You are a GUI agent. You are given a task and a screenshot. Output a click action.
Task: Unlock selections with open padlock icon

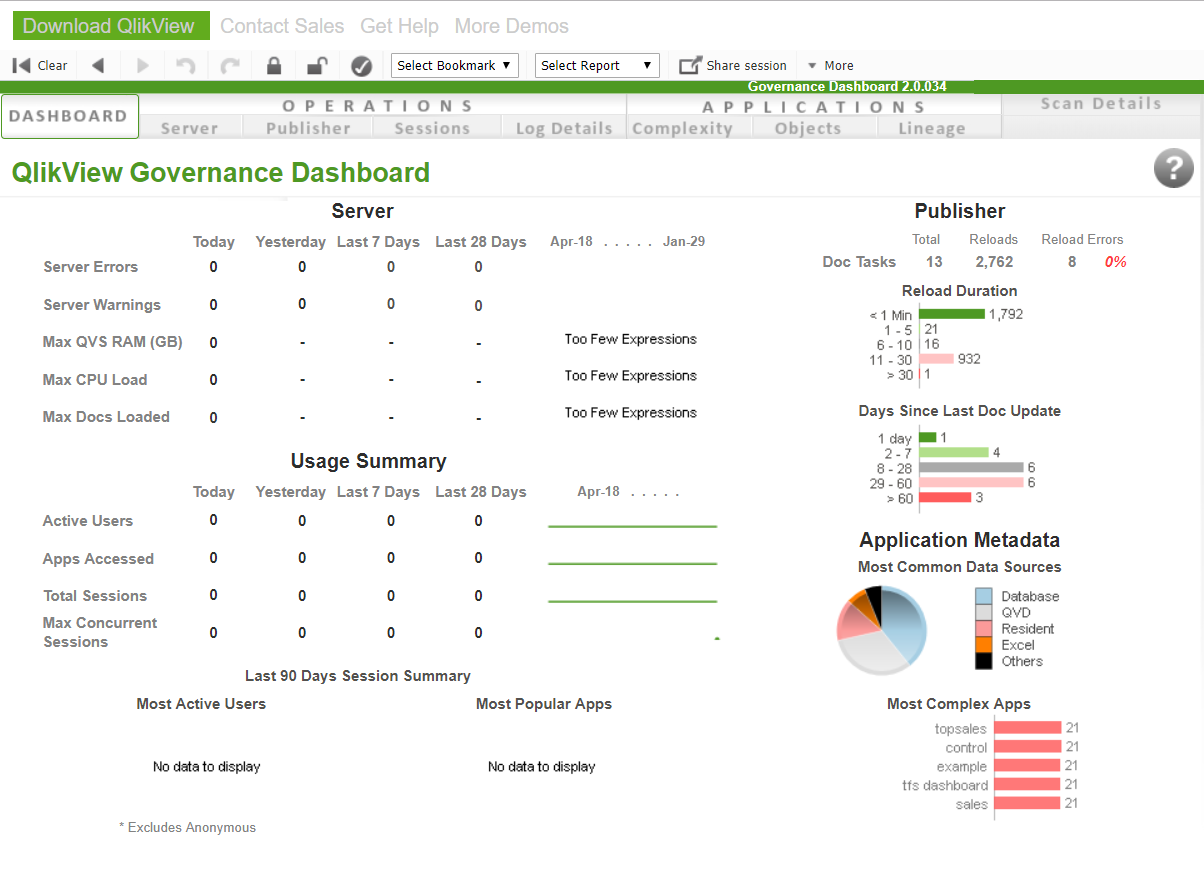tap(317, 66)
